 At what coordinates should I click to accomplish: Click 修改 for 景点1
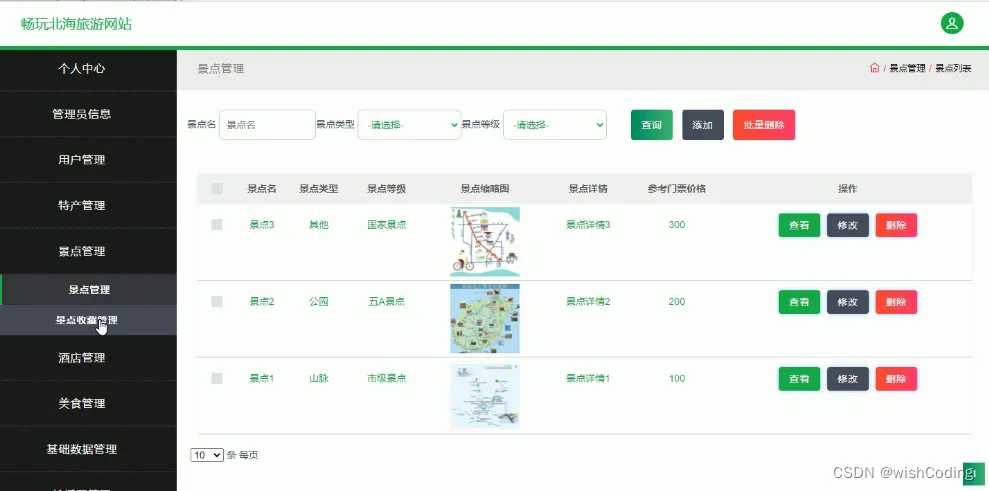coord(848,379)
